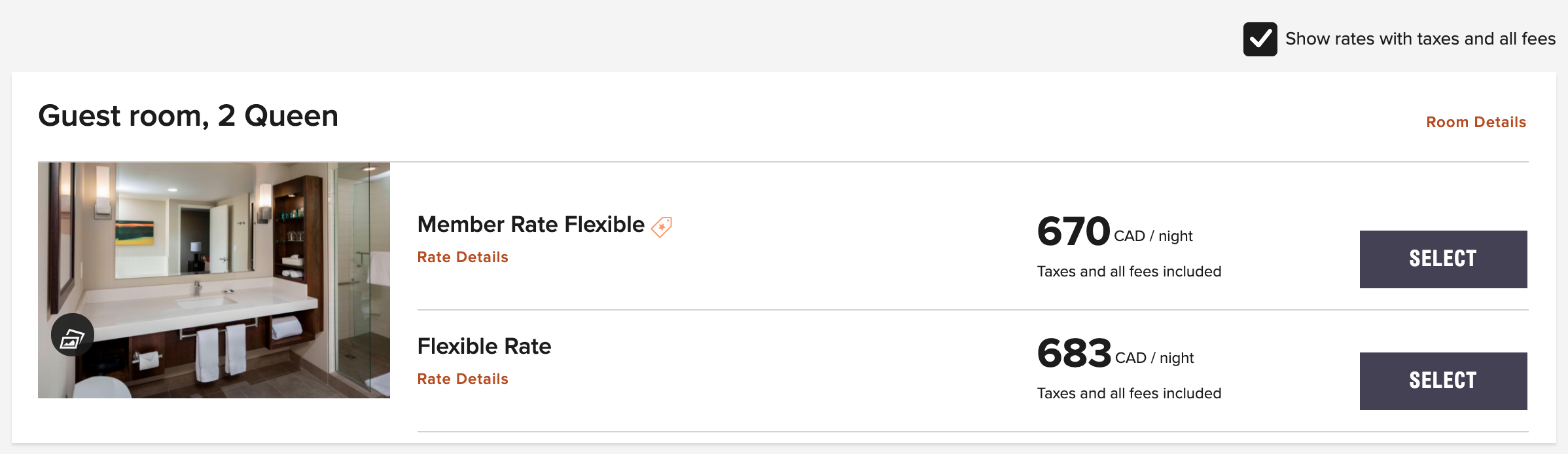Click the "Guest room, 2 Queen" heading
The image size is (1568, 454).
(x=188, y=116)
